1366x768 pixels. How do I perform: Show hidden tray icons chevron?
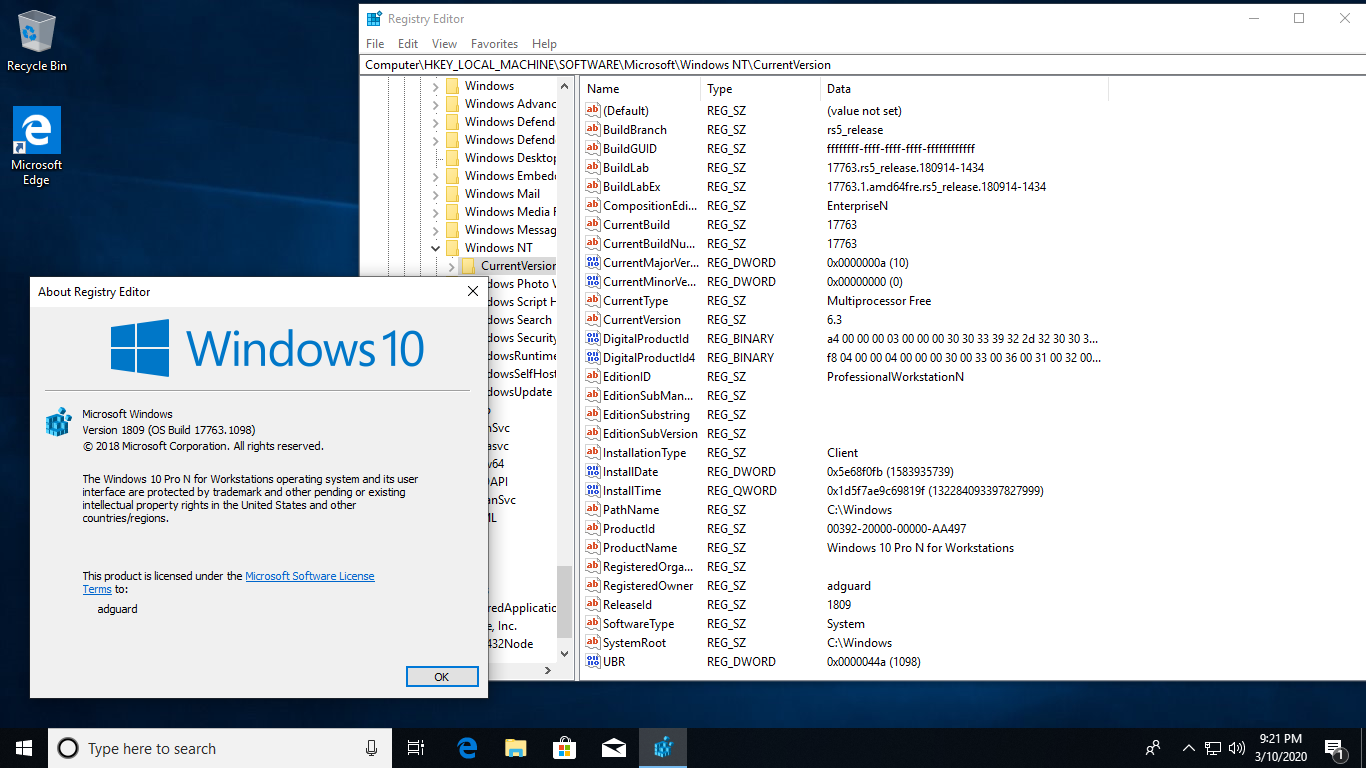[1188, 748]
